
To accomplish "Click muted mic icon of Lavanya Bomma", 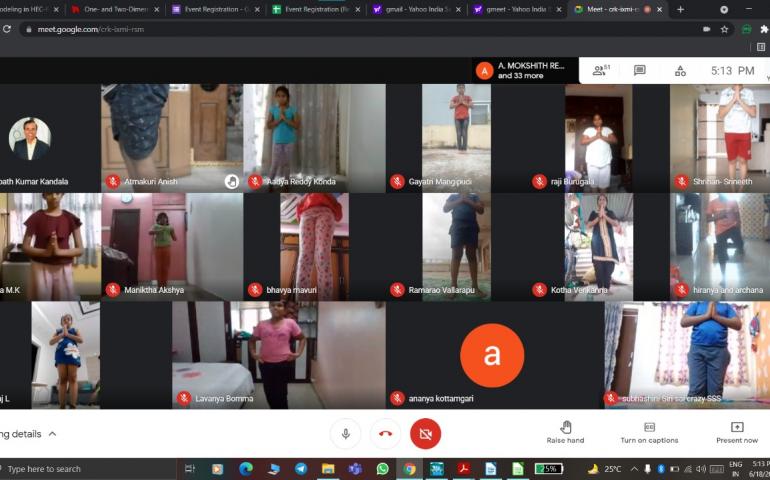I will [x=184, y=398].
